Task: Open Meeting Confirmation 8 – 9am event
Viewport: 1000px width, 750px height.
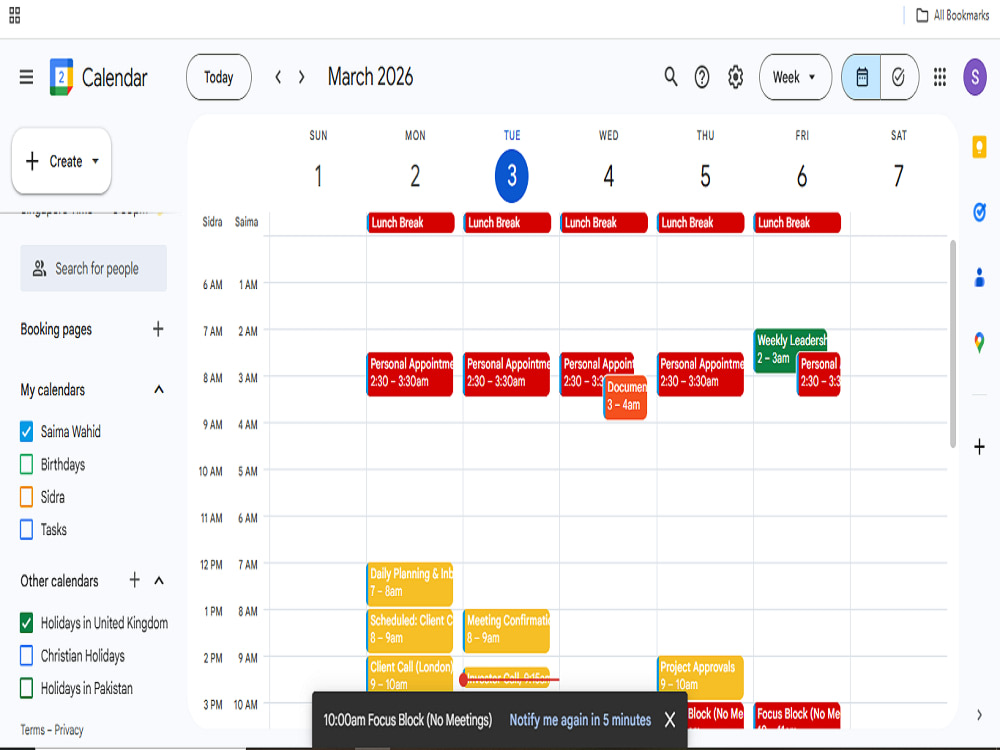Action: pyautogui.click(x=506, y=630)
